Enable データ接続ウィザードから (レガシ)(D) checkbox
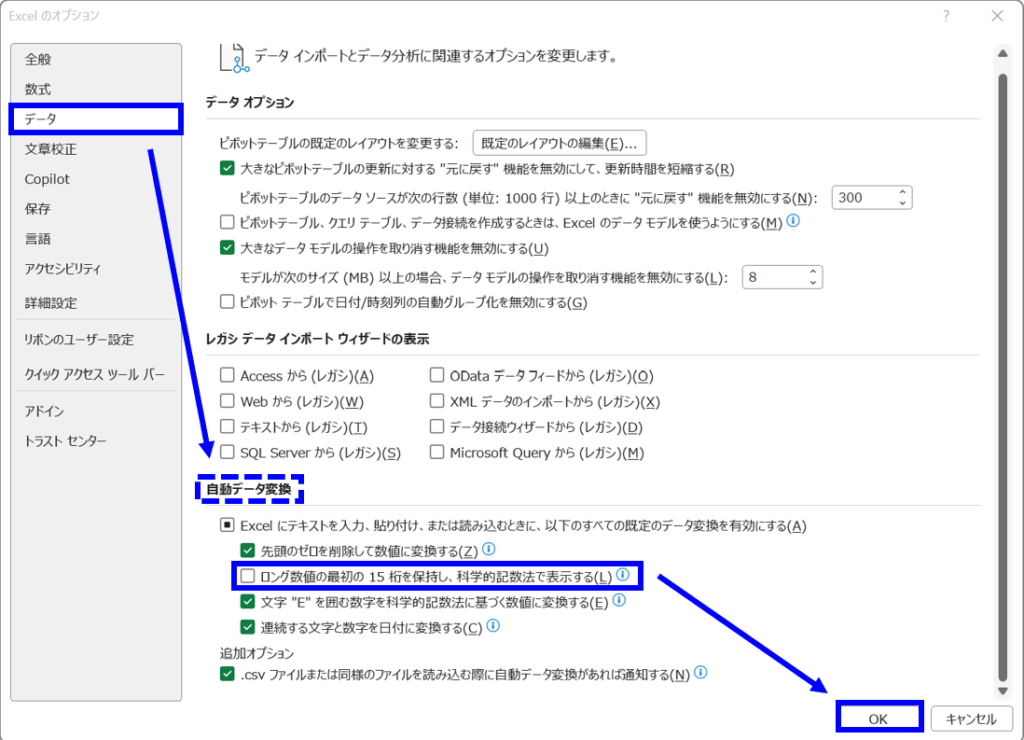 coord(437,426)
